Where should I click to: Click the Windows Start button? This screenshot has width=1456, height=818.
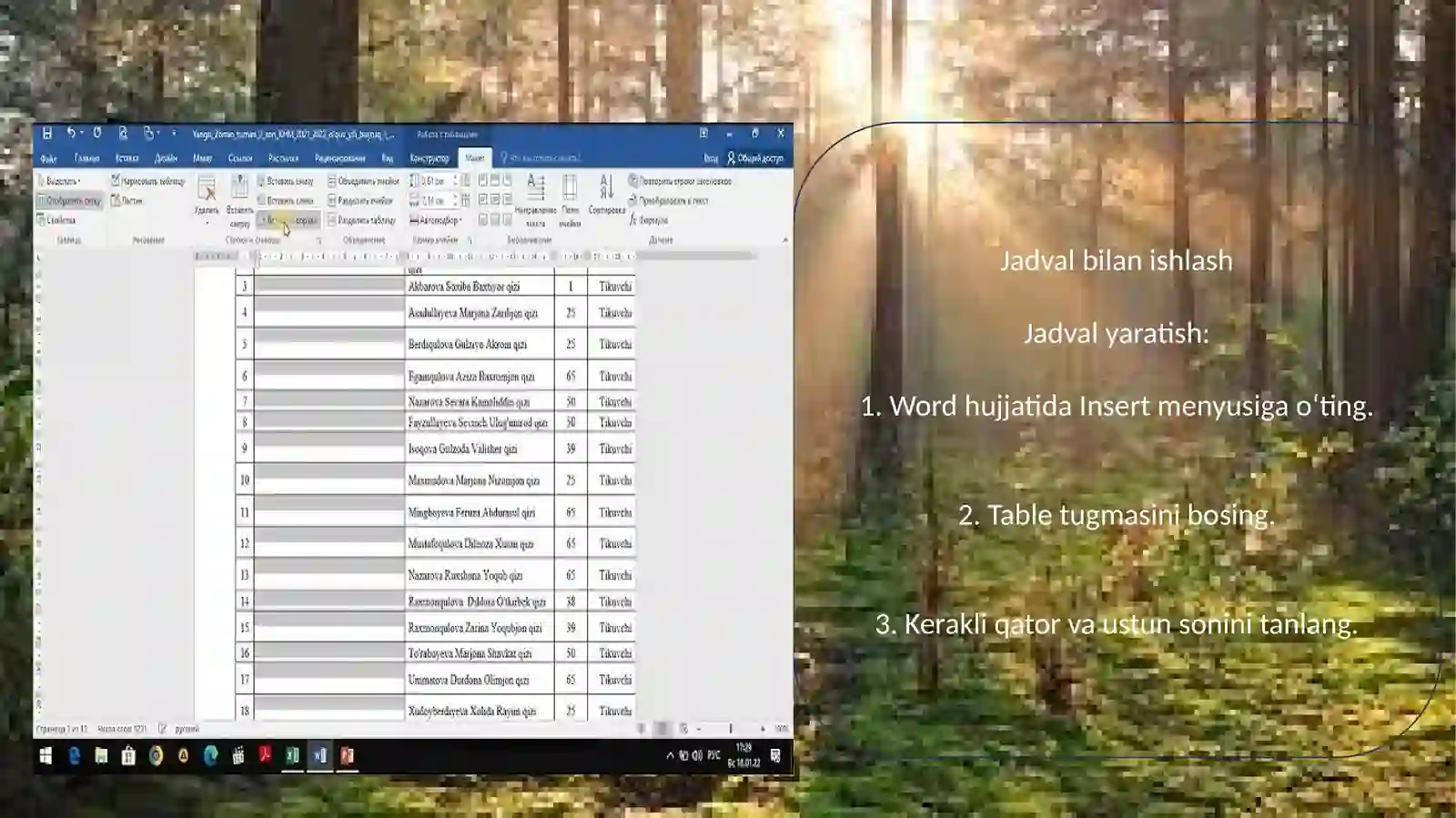(45, 755)
